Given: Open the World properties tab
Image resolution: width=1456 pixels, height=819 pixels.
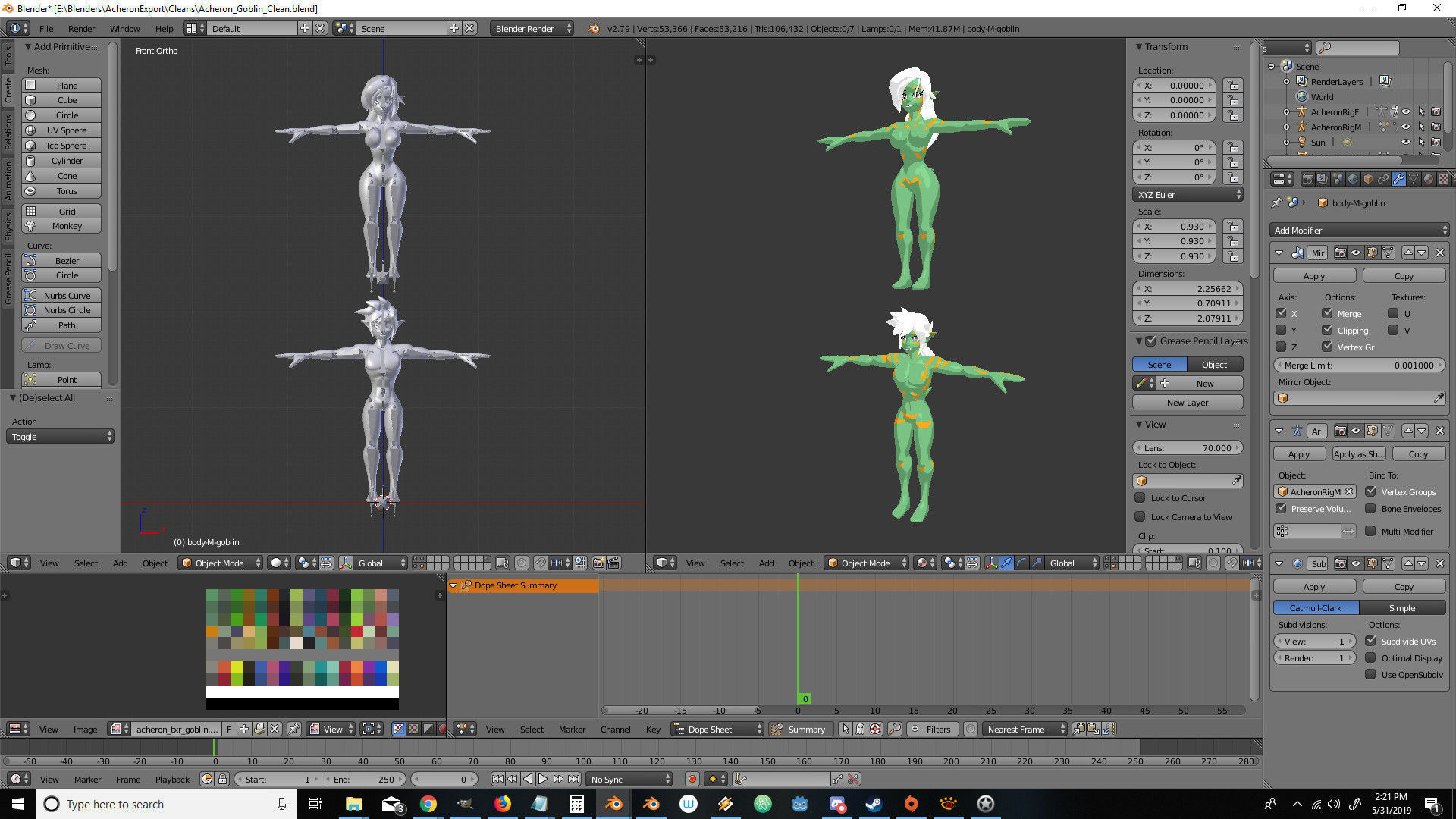Looking at the screenshot, I should (x=1353, y=179).
